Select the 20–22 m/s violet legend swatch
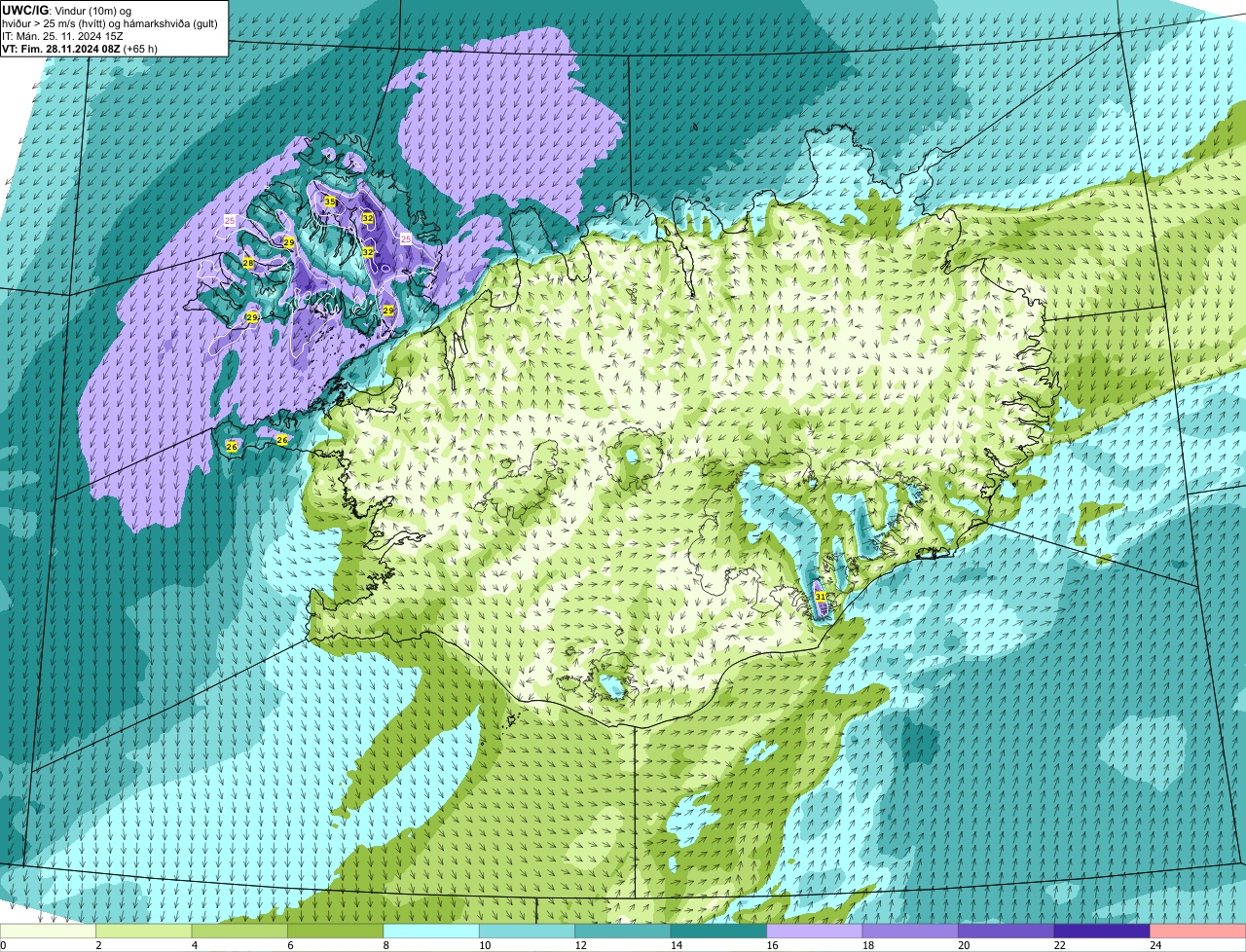 (x=1007, y=932)
